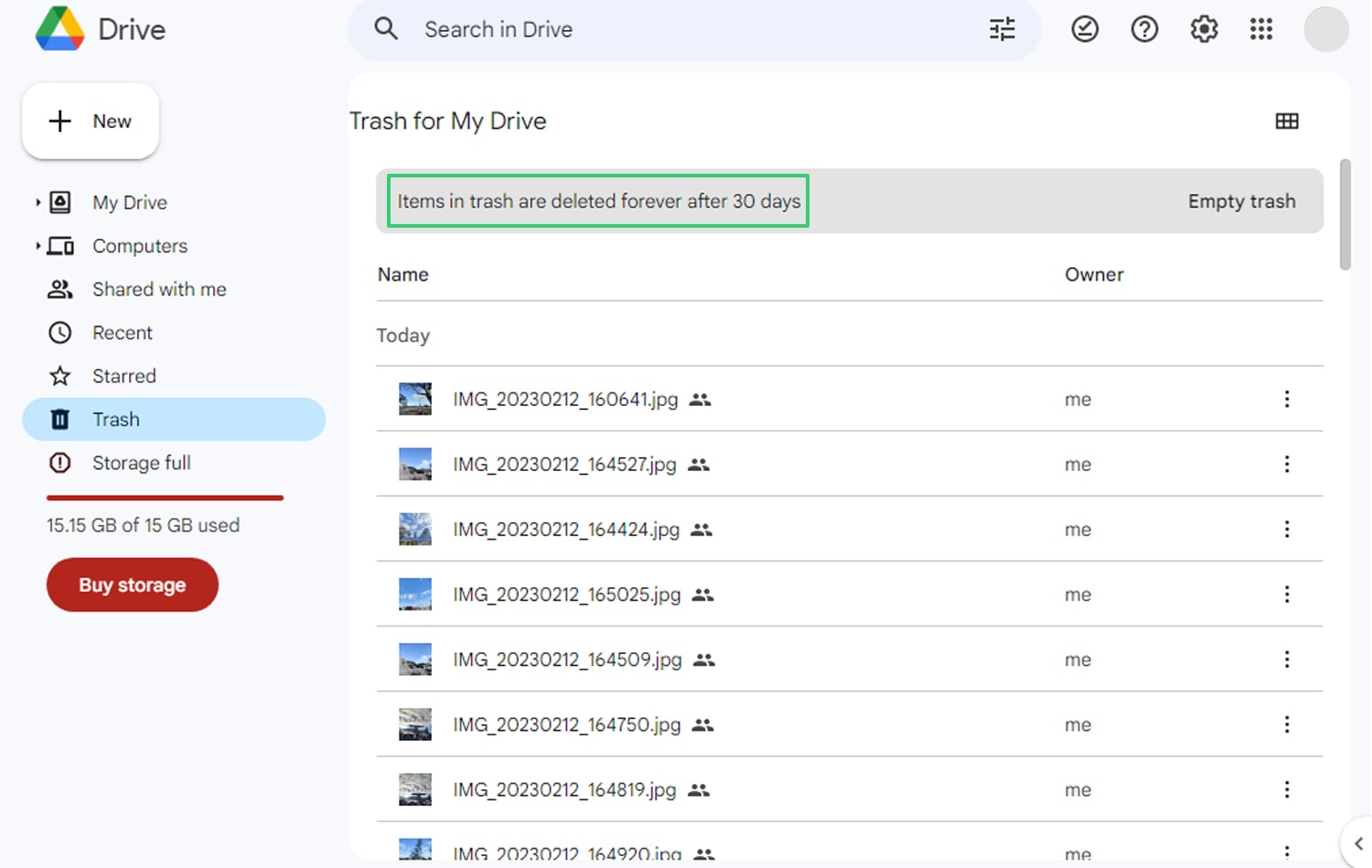Open advanced search options

pos(1002,28)
